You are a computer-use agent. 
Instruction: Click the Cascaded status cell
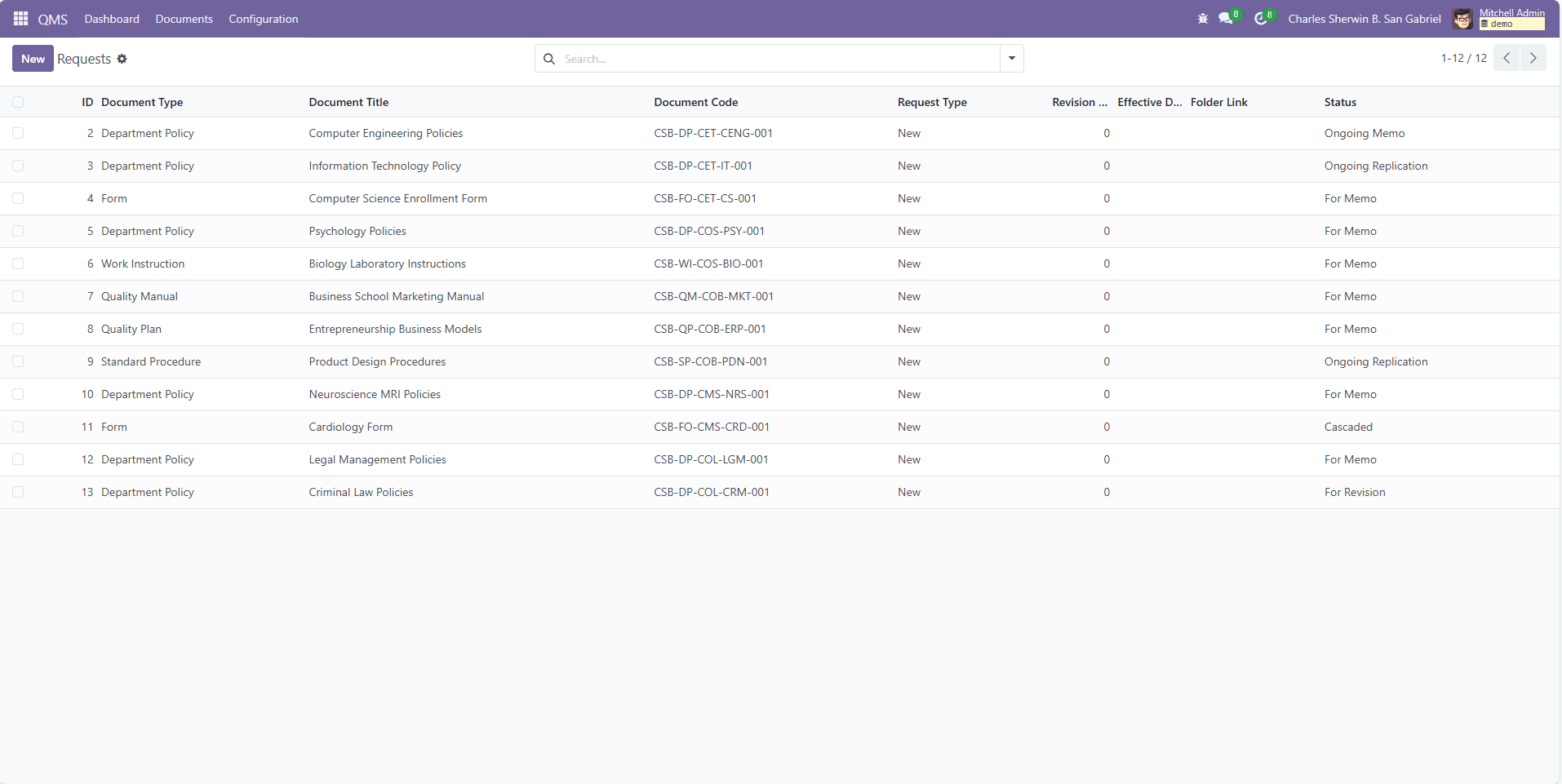coord(1348,427)
